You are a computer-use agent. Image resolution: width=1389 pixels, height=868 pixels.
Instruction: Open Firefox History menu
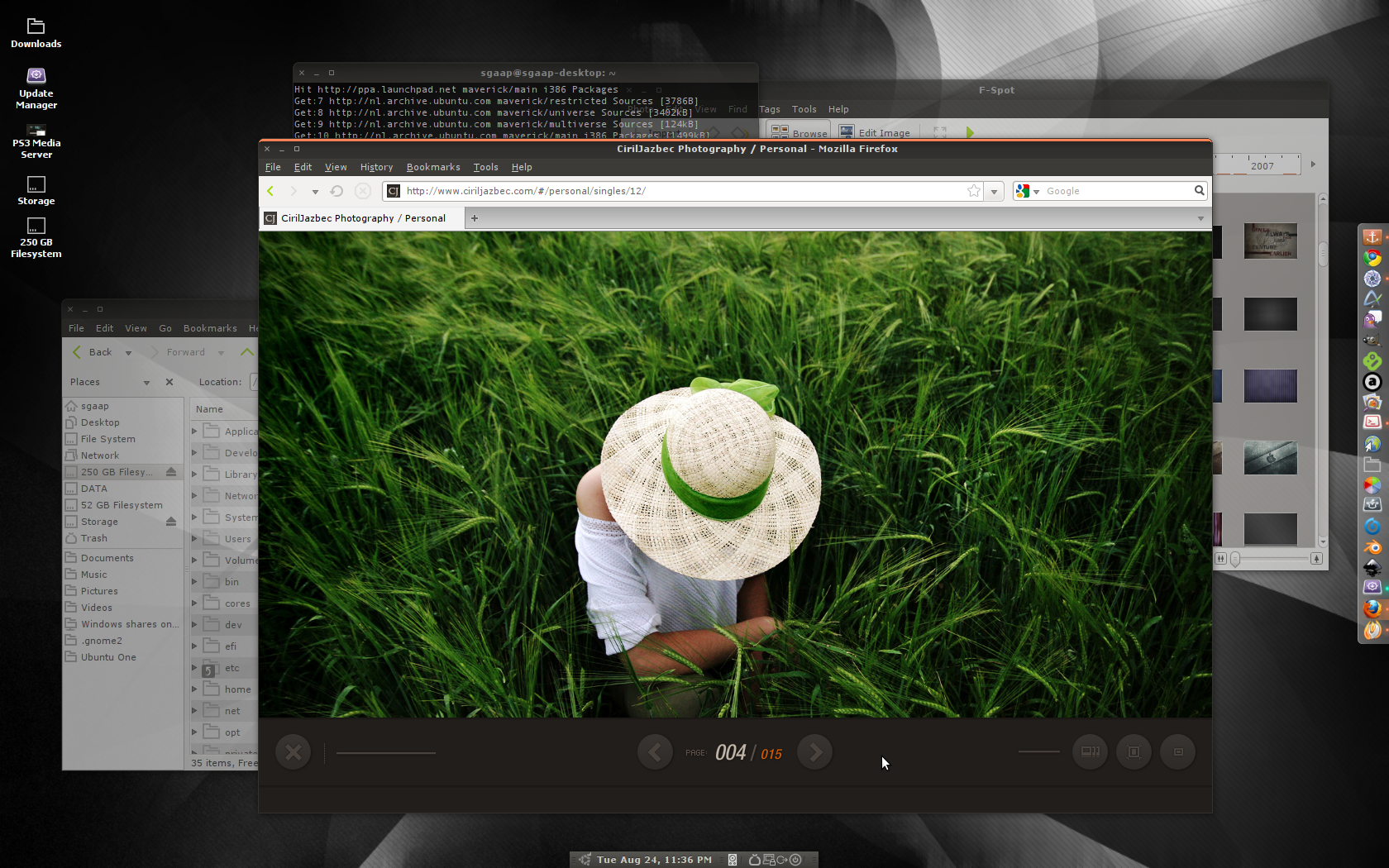[x=376, y=167]
